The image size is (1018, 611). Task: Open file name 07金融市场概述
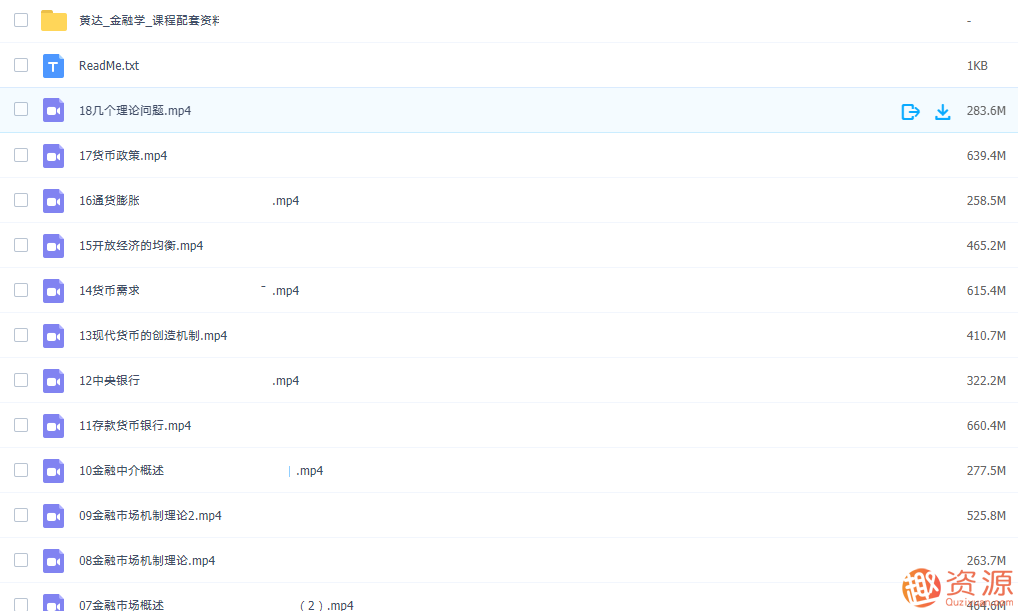[x=121, y=605]
